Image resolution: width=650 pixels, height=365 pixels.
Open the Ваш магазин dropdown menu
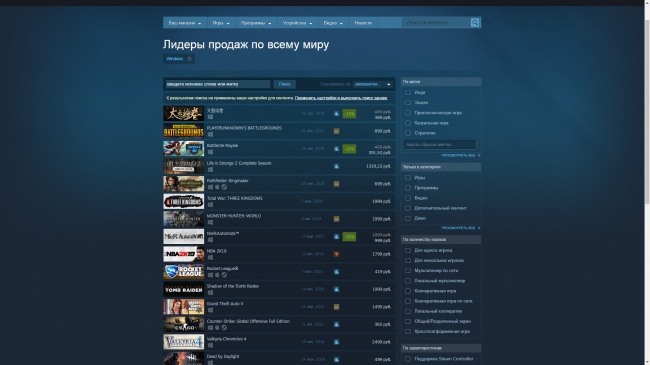pyautogui.click(x=184, y=23)
